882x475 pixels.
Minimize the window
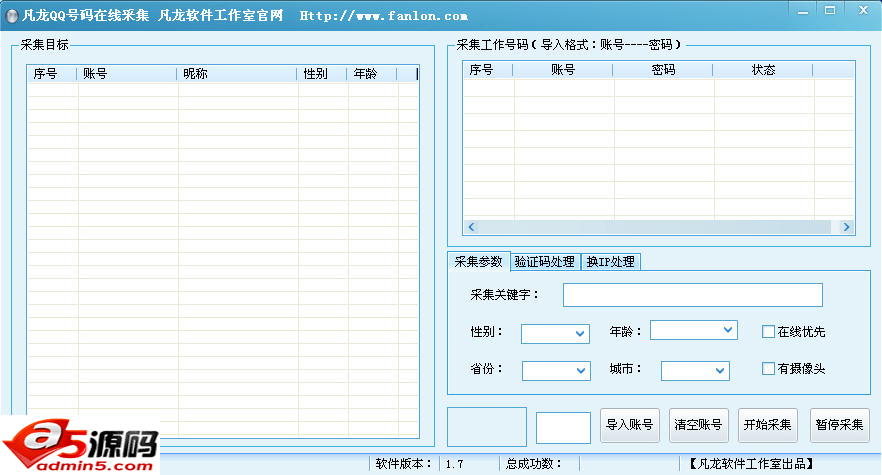click(x=803, y=11)
